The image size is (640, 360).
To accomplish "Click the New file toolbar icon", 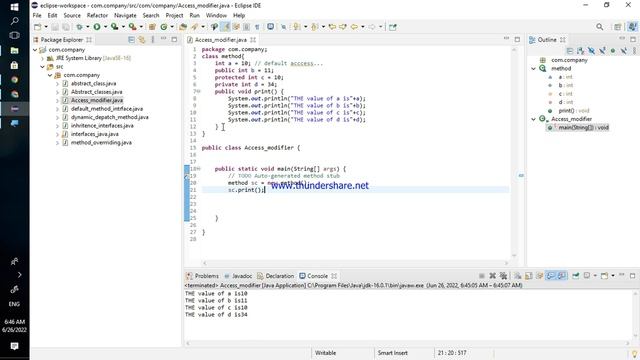I will click(38, 27).
